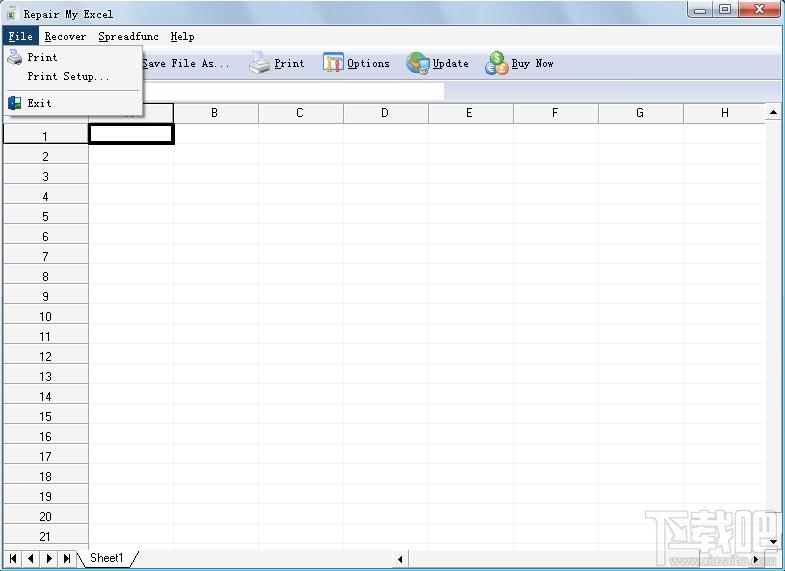Click the Buy Now toolbar label
This screenshot has height=571, width=785.
532,64
